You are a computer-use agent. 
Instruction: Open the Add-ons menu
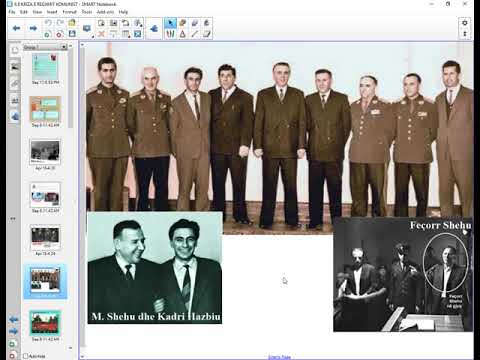coord(105,12)
